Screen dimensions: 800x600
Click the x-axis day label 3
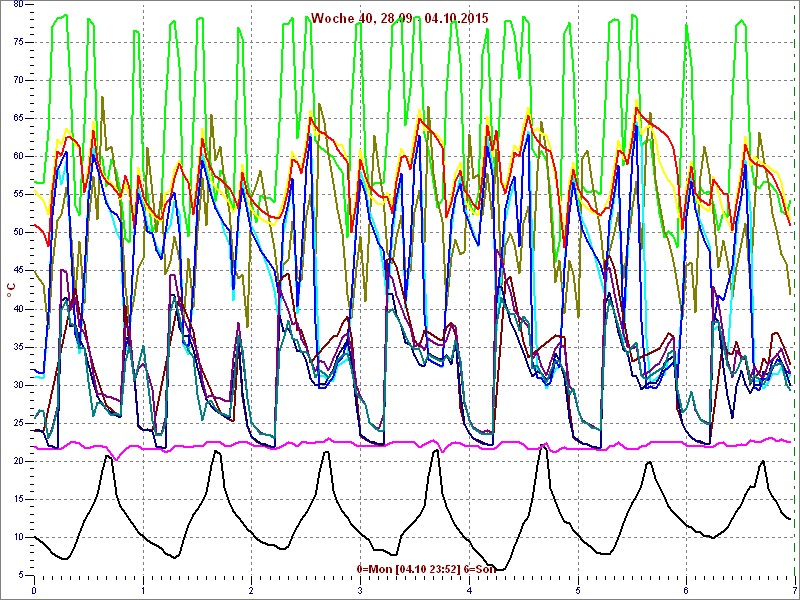click(x=360, y=591)
